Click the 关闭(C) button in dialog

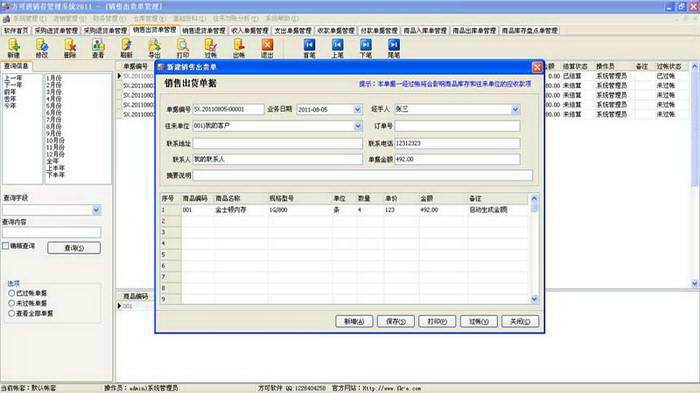pos(520,322)
